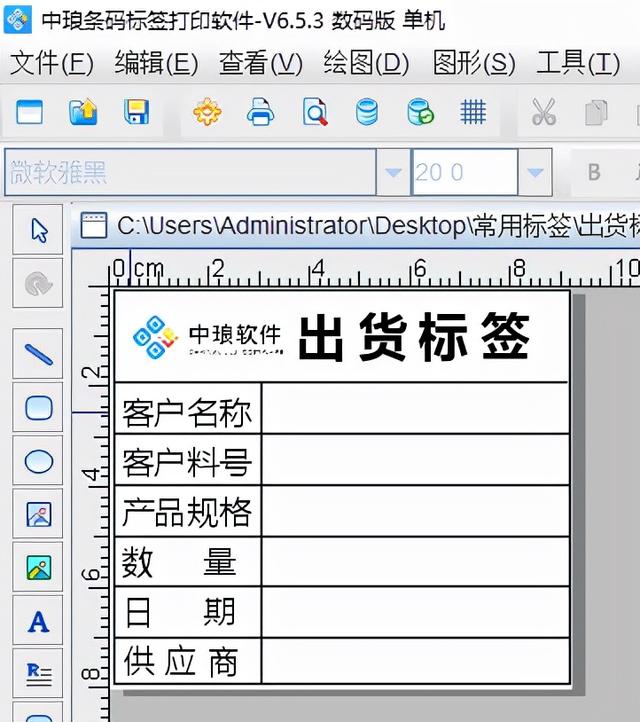The height and width of the screenshot is (722, 640).
Task: Select the outlined picture tool
Action: [38, 514]
